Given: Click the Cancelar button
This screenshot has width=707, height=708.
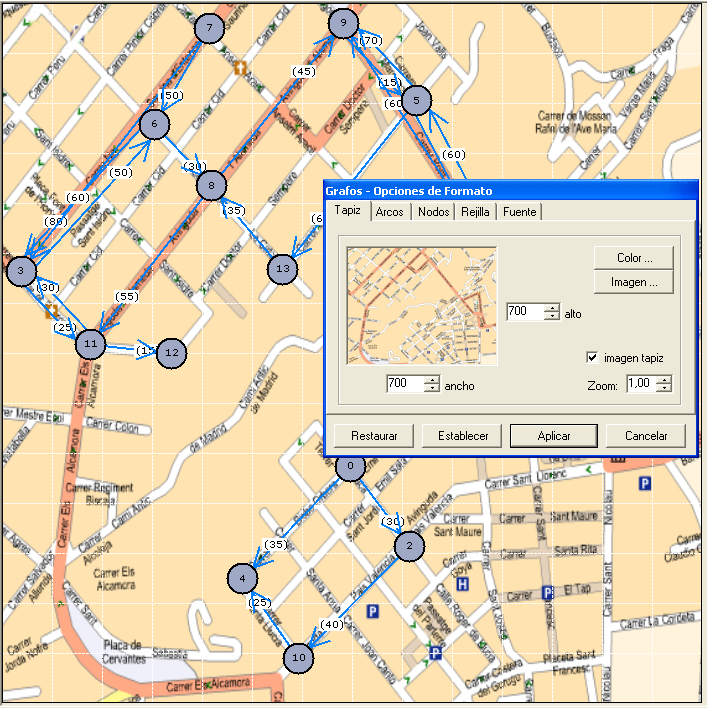Looking at the screenshot, I should (645, 436).
